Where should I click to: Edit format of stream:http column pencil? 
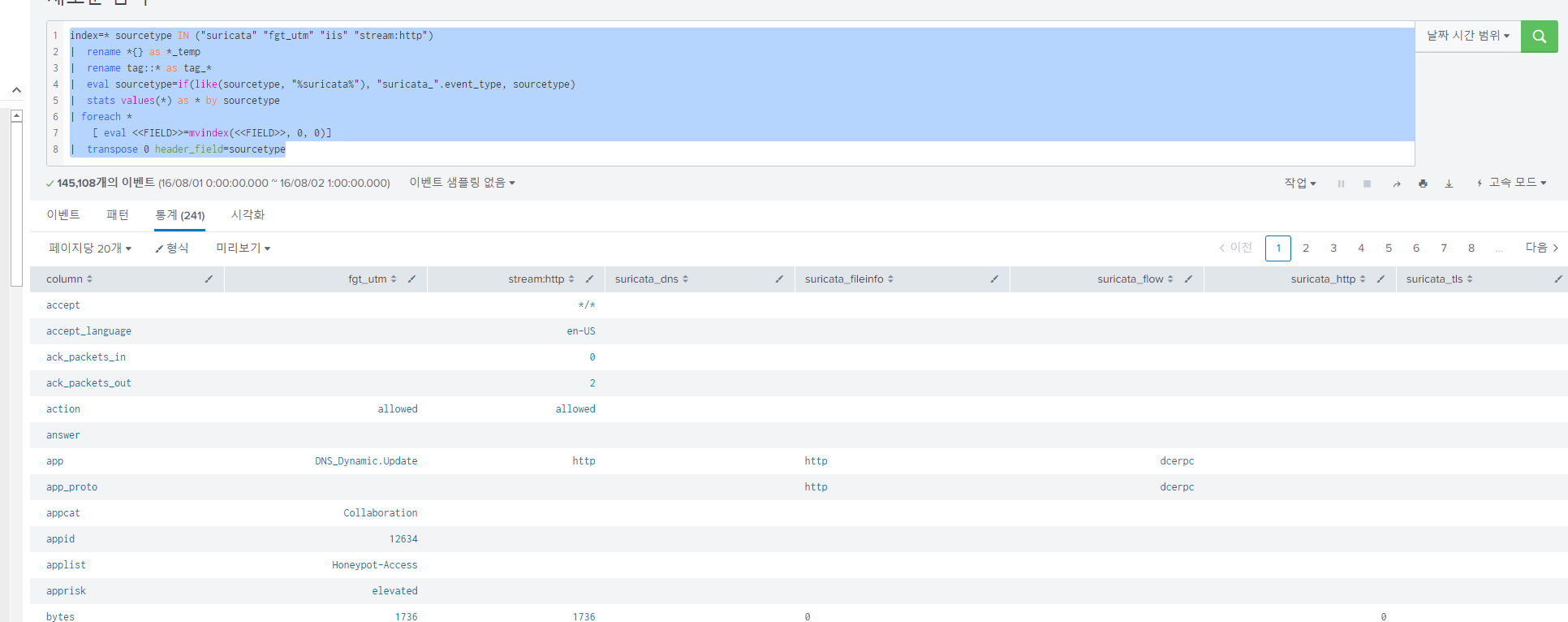(x=589, y=279)
